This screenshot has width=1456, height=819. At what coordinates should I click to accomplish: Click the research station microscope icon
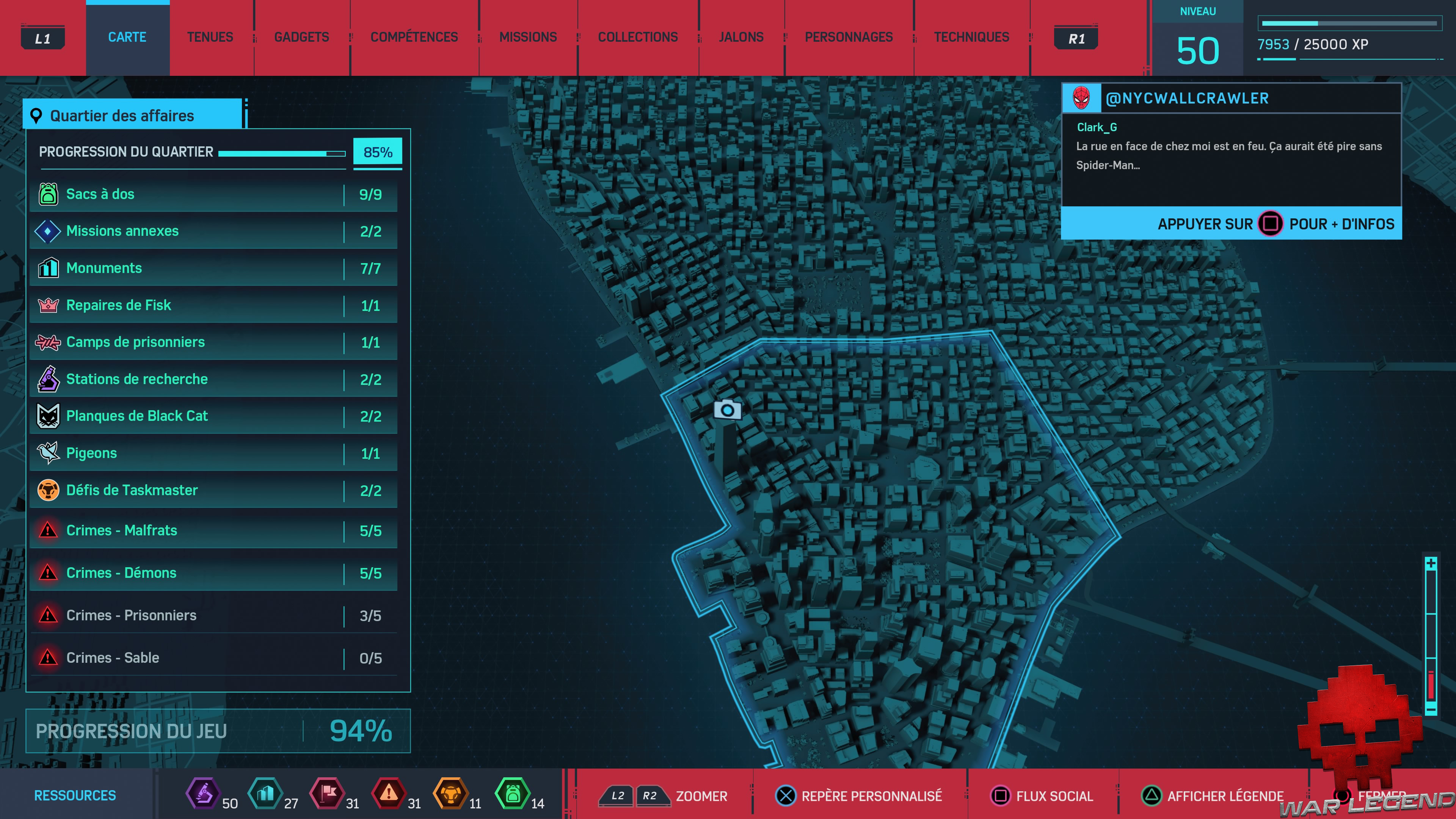coord(48,379)
